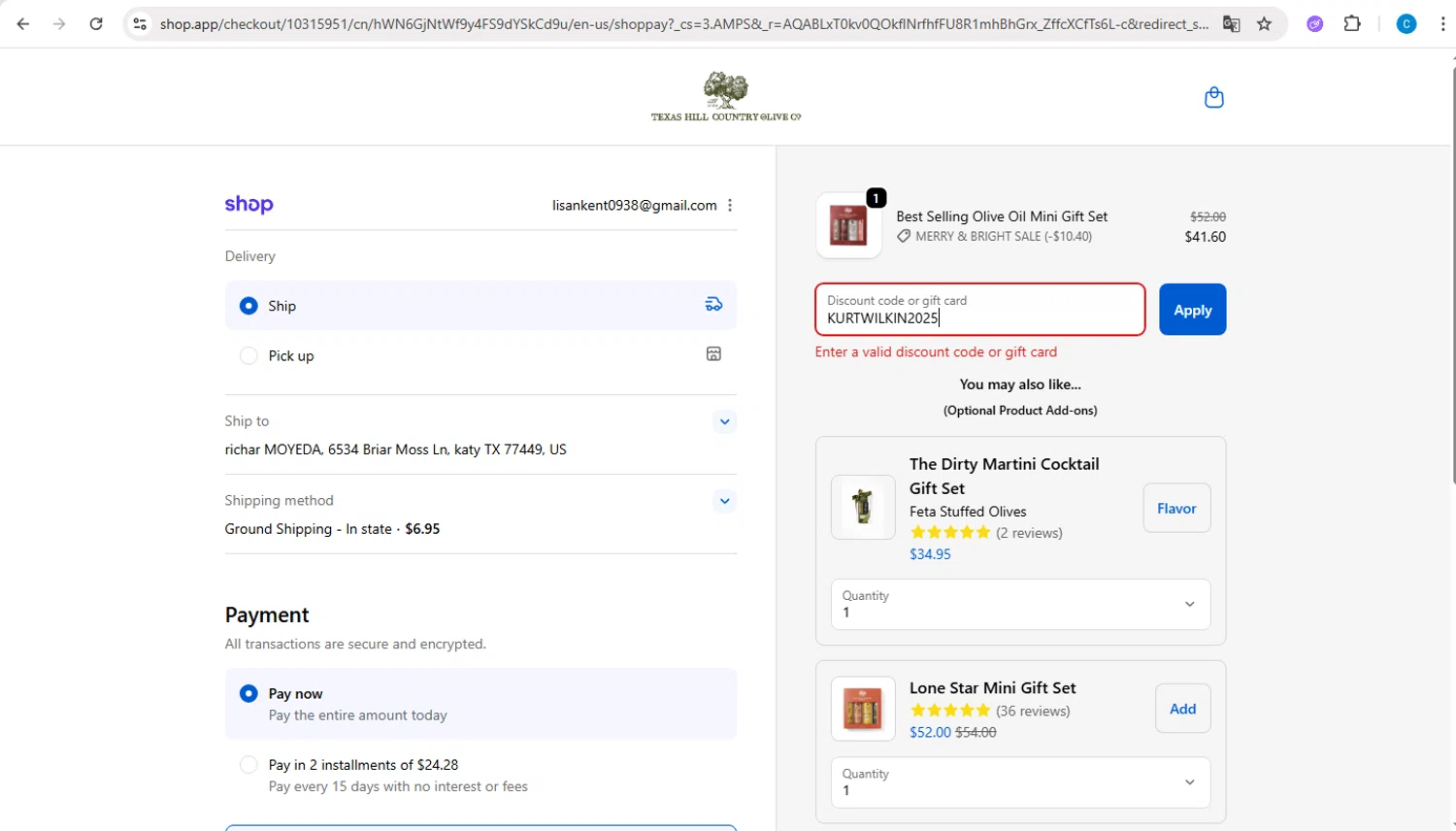Click the Shop logo
This screenshot has height=831, width=1456.
coord(249,204)
